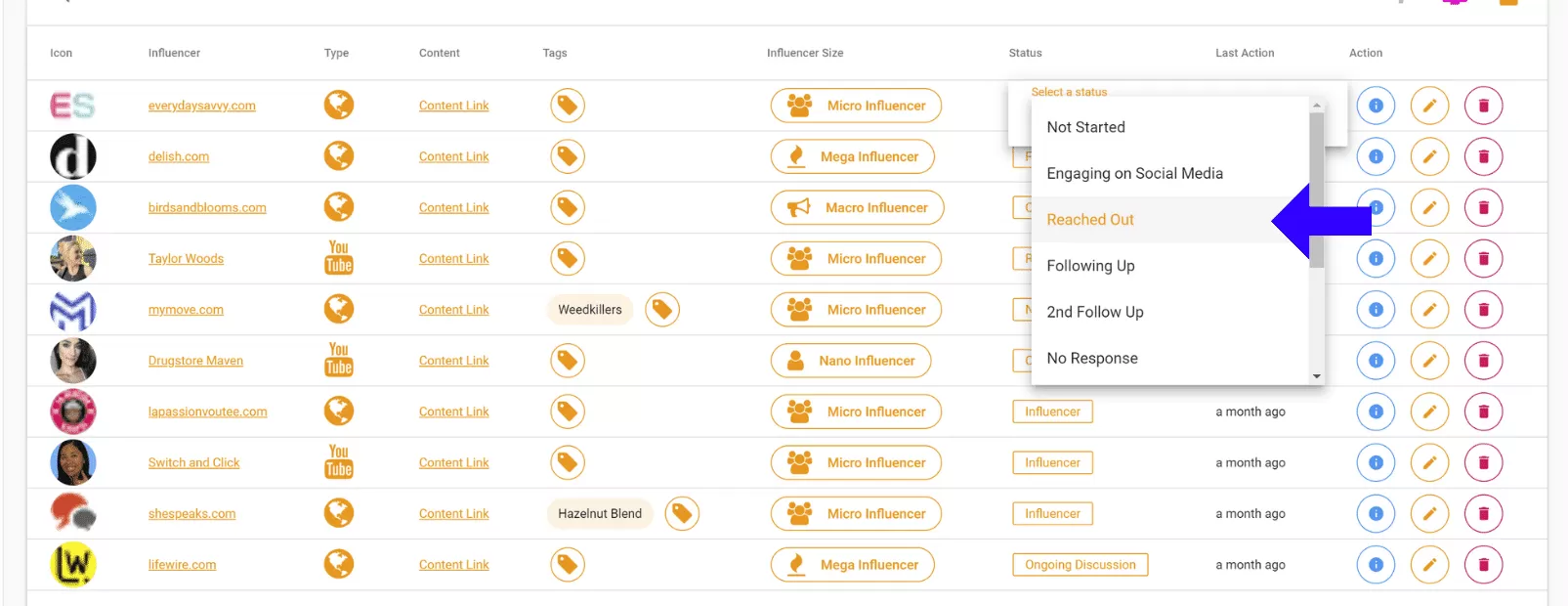Open info for lifewire.com row

[x=1376, y=565]
